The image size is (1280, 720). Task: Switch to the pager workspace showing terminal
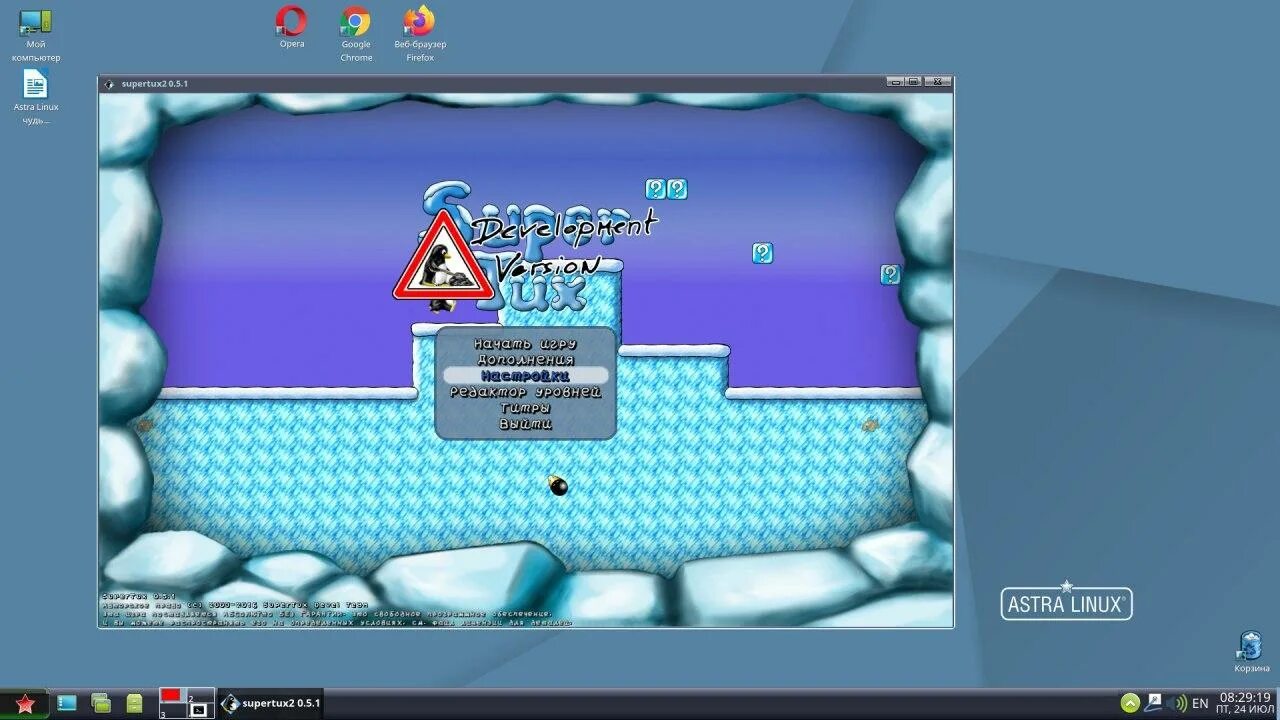point(200,711)
